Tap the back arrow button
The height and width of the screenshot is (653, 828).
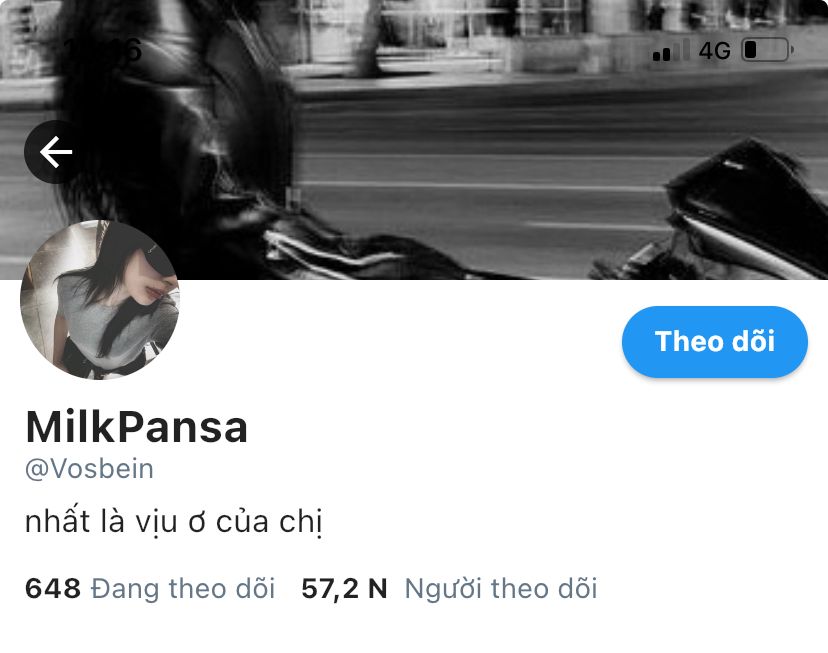point(55,152)
